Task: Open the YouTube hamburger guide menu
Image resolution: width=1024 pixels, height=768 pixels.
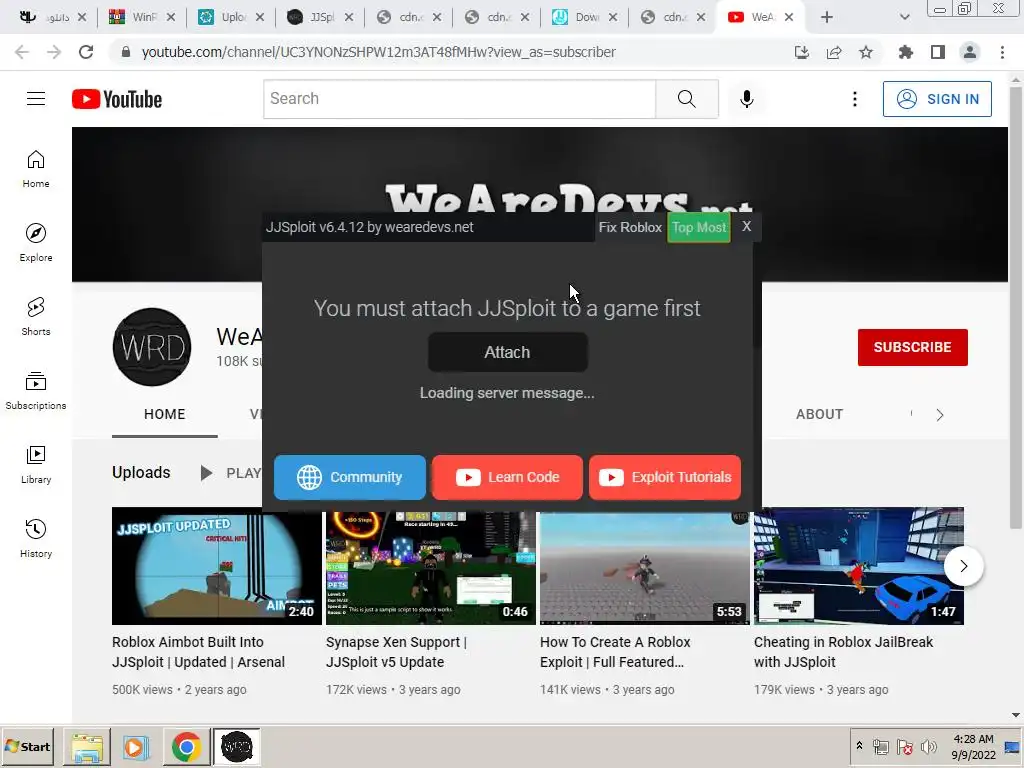Action: tap(36, 99)
